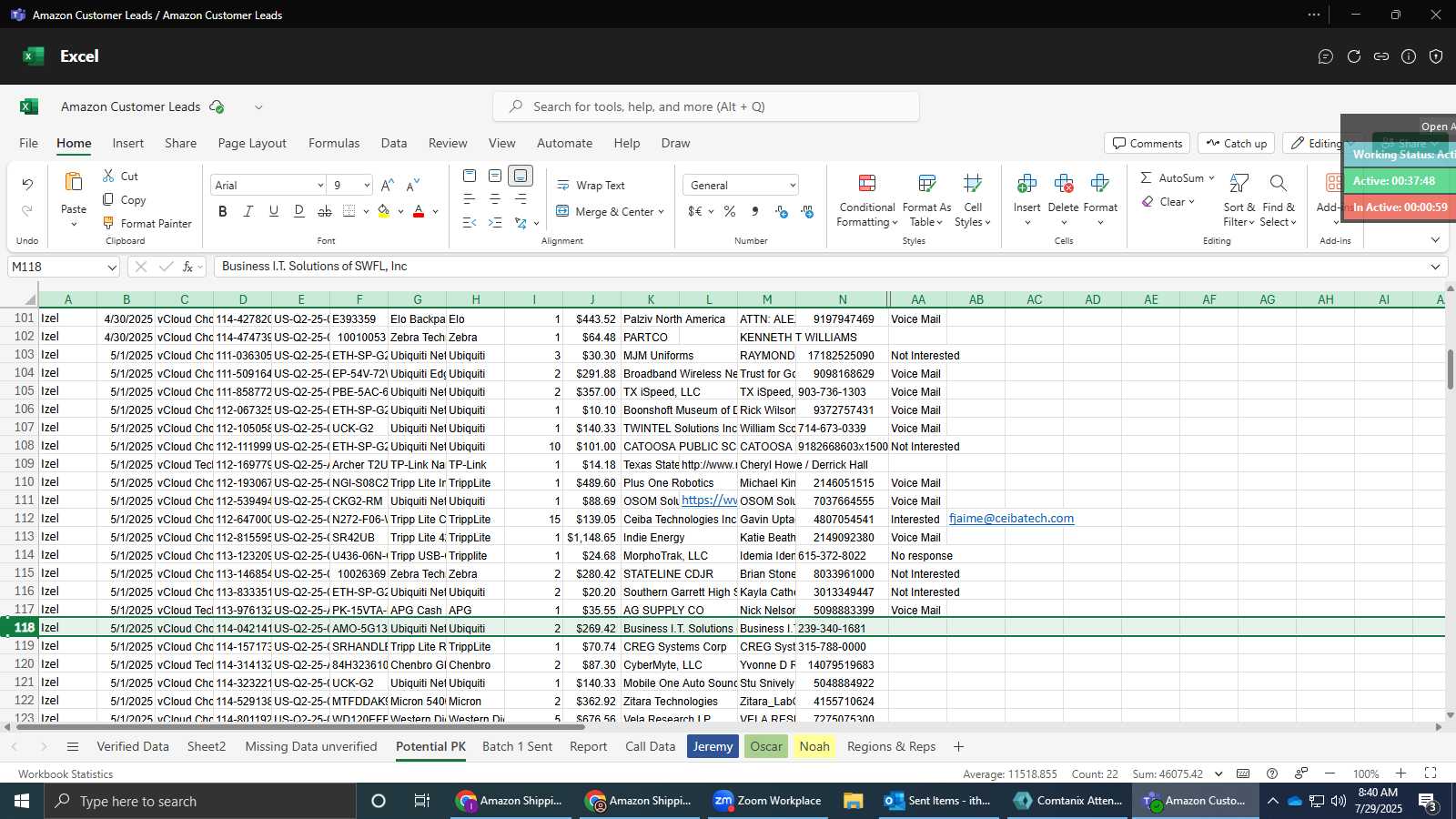Decrease font size with the A-down icon

coord(413,185)
